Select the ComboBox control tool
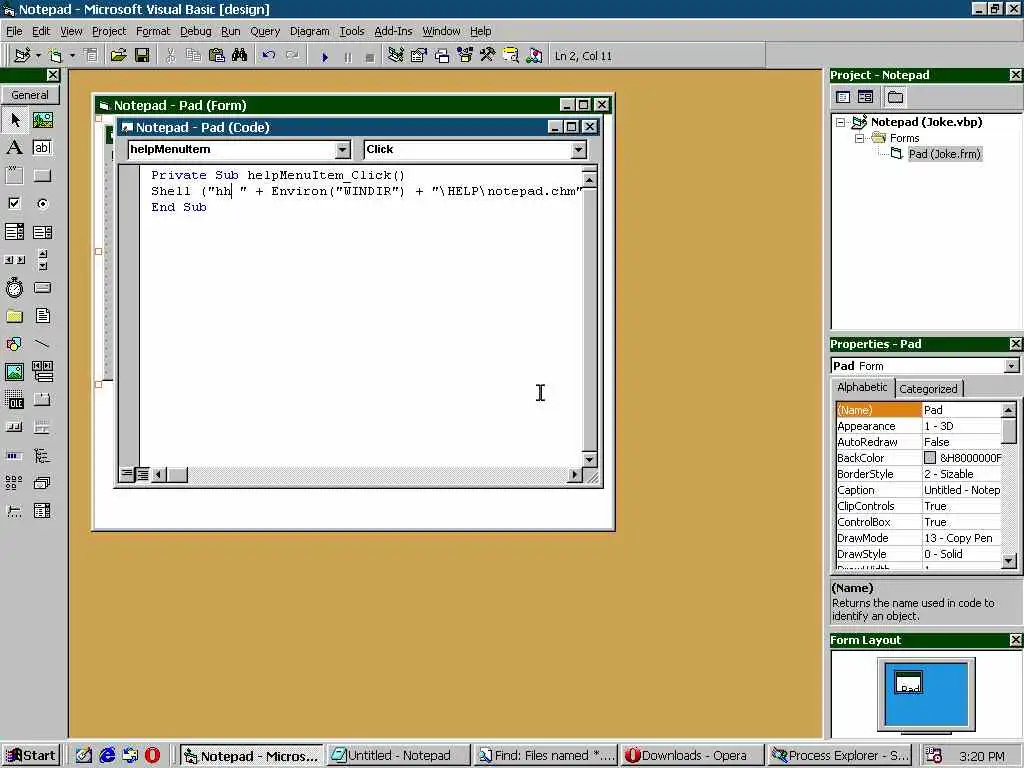 pos(14,232)
